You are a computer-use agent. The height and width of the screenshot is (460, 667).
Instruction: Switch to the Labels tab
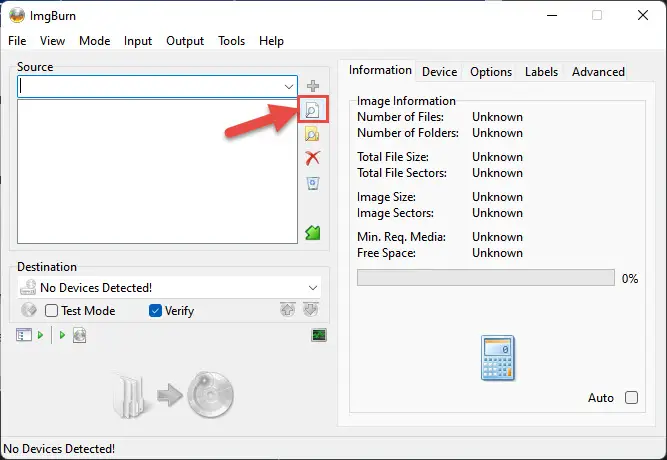[x=541, y=72]
